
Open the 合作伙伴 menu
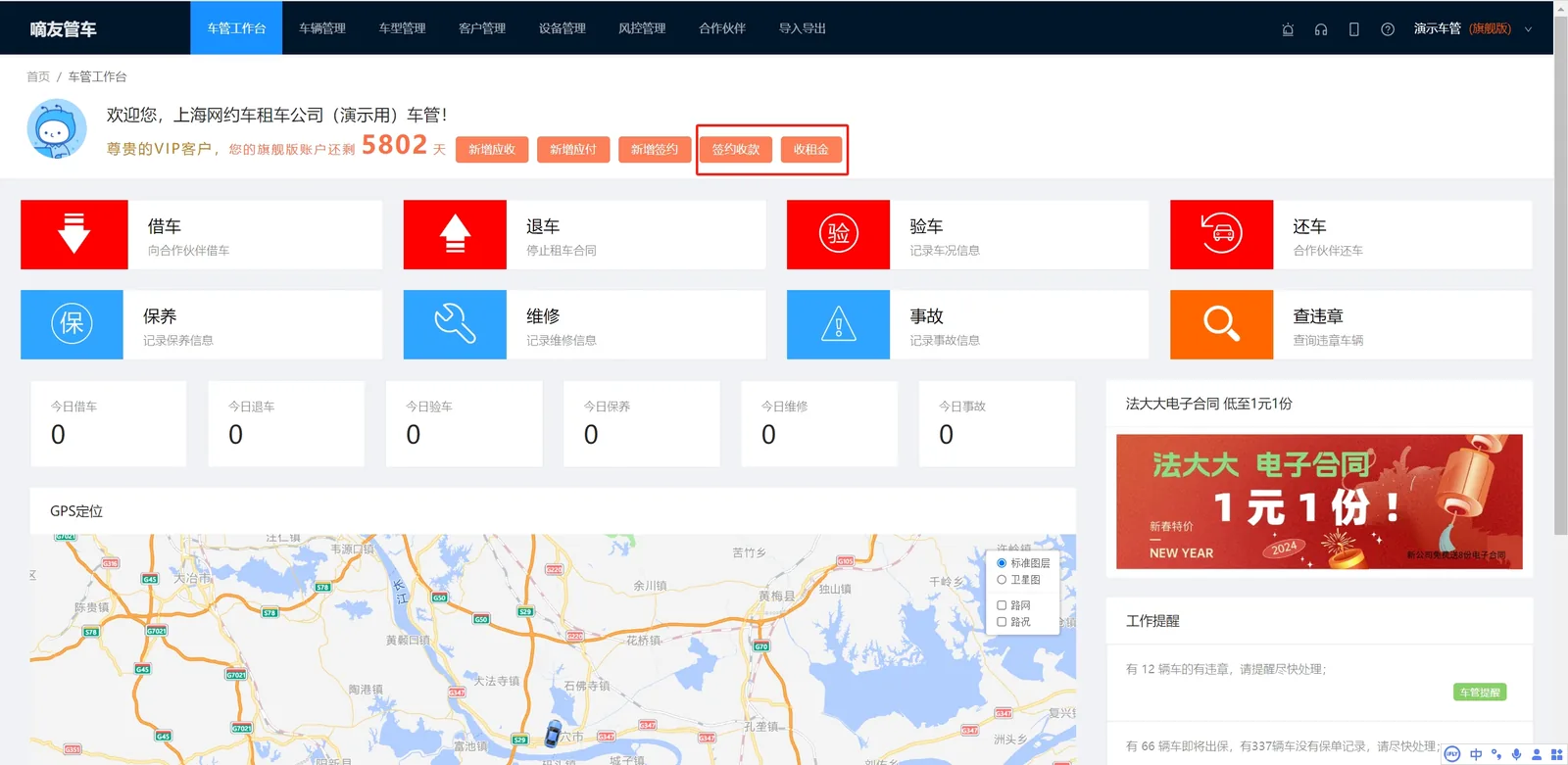coord(722,28)
